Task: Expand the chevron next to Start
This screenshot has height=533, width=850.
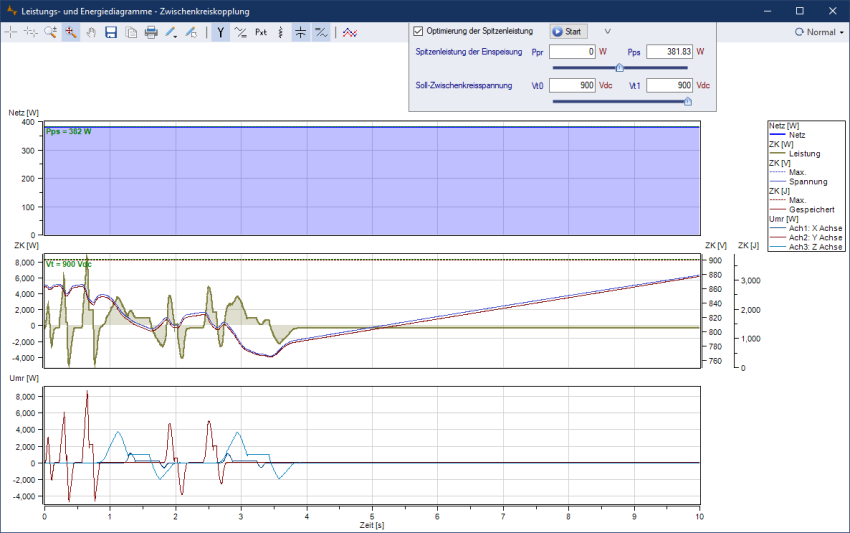Action: tap(607, 31)
